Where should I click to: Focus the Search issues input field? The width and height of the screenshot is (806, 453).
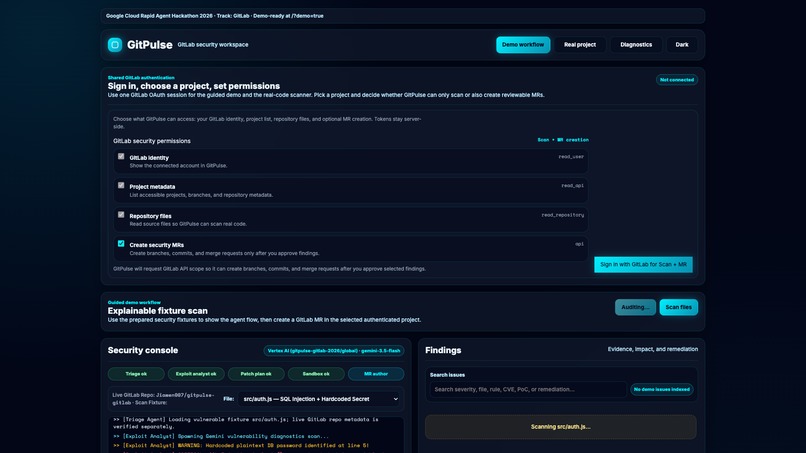click(528, 389)
